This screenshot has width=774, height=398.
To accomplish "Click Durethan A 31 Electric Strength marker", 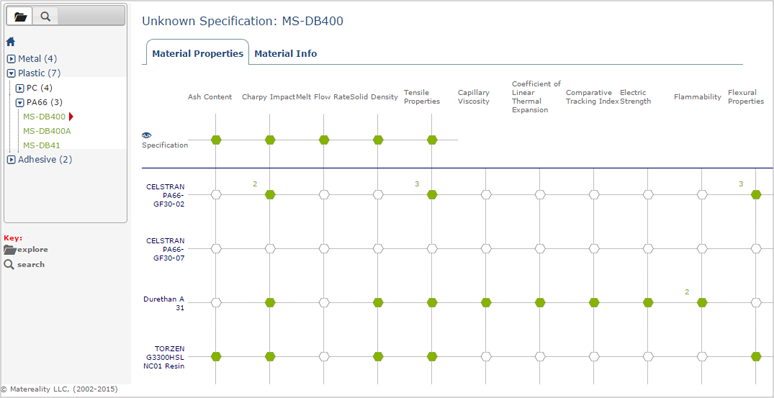I will (x=648, y=303).
